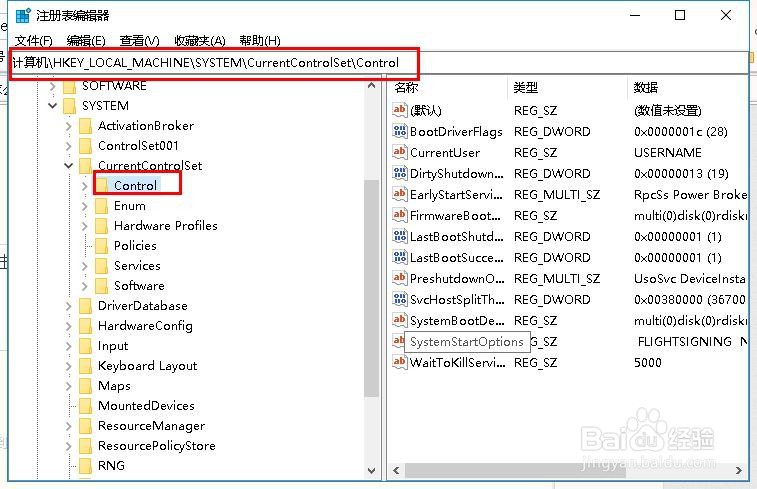Image resolution: width=757 pixels, height=489 pixels.
Task: Select the MountedDevices folder icon
Action: pyautogui.click(x=85, y=406)
